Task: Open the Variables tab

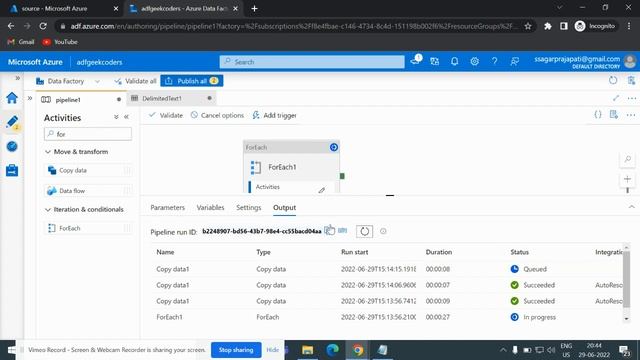Action: (210, 207)
